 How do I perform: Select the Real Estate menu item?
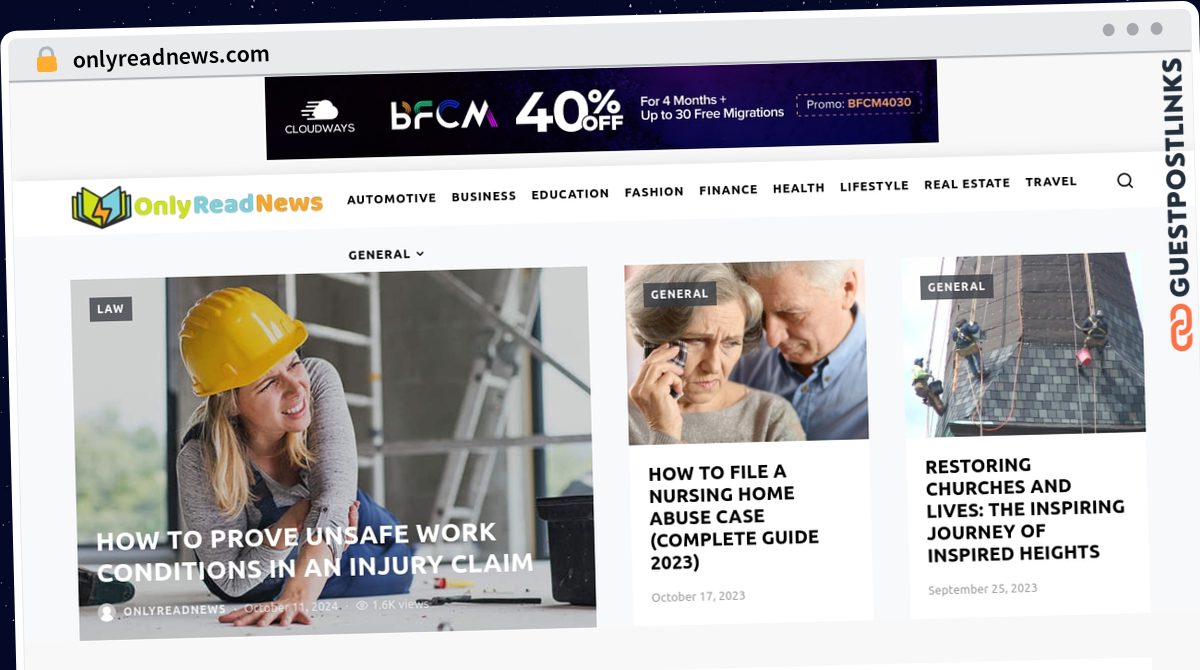coord(967,184)
